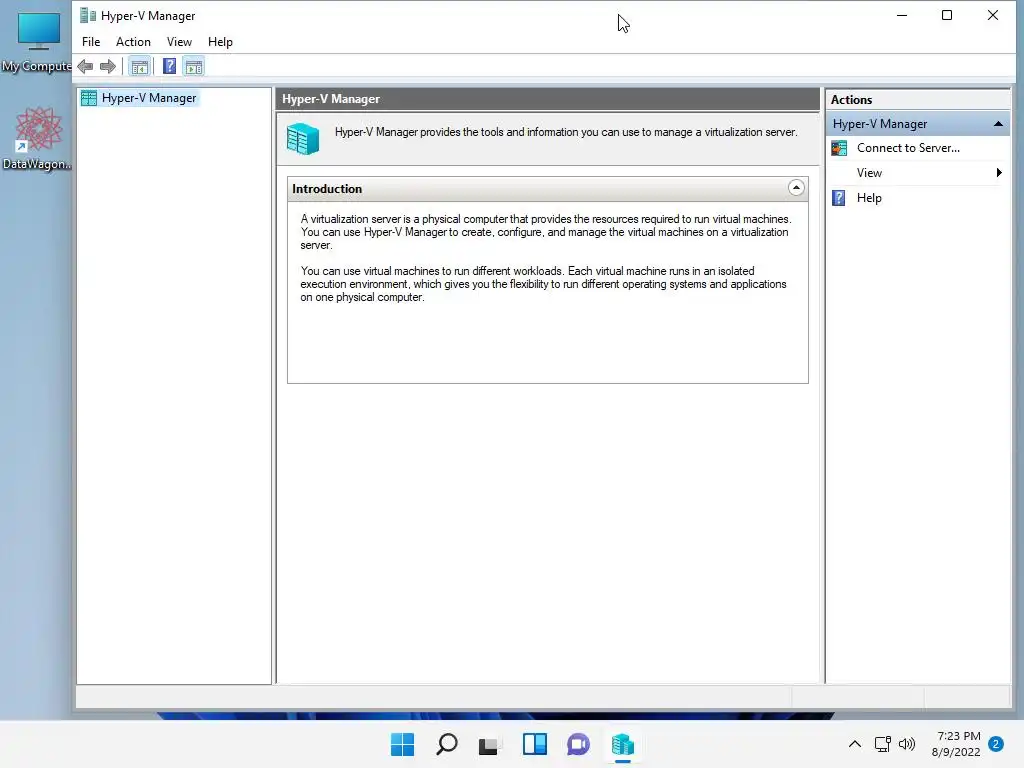Image resolution: width=1024 pixels, height=768 pixels.
Task: Click the Hyper-V server icon in the overview
Action: 303,138
